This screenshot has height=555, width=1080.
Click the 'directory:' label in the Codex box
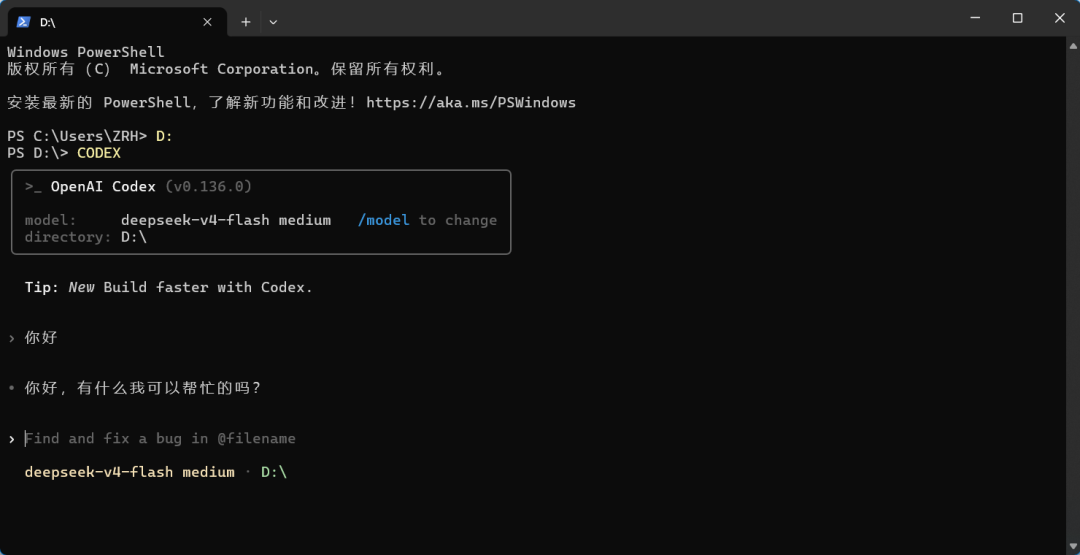(x=68, y=237)
